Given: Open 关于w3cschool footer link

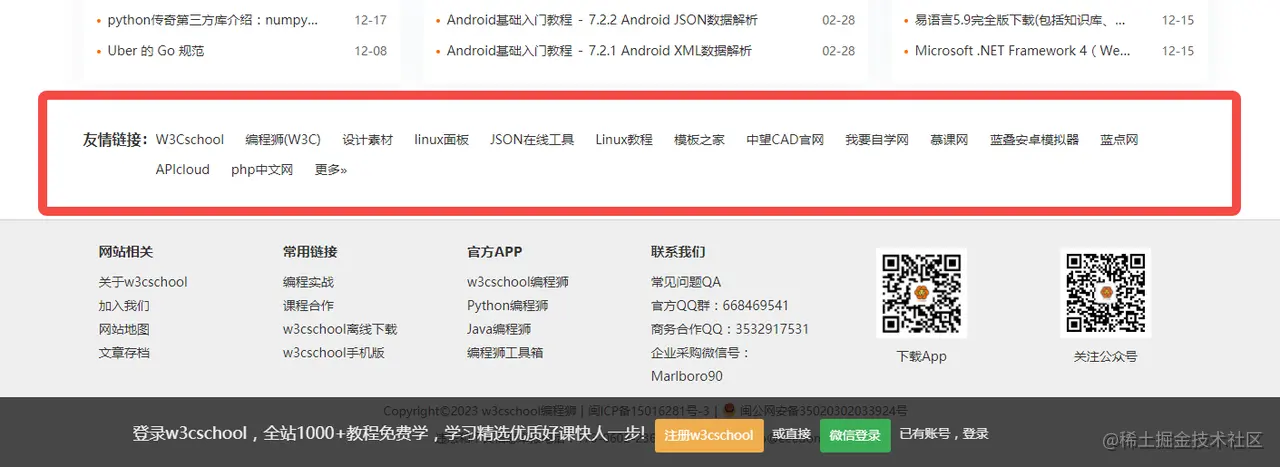Looking at the screenshot, I should pos(143,282).
